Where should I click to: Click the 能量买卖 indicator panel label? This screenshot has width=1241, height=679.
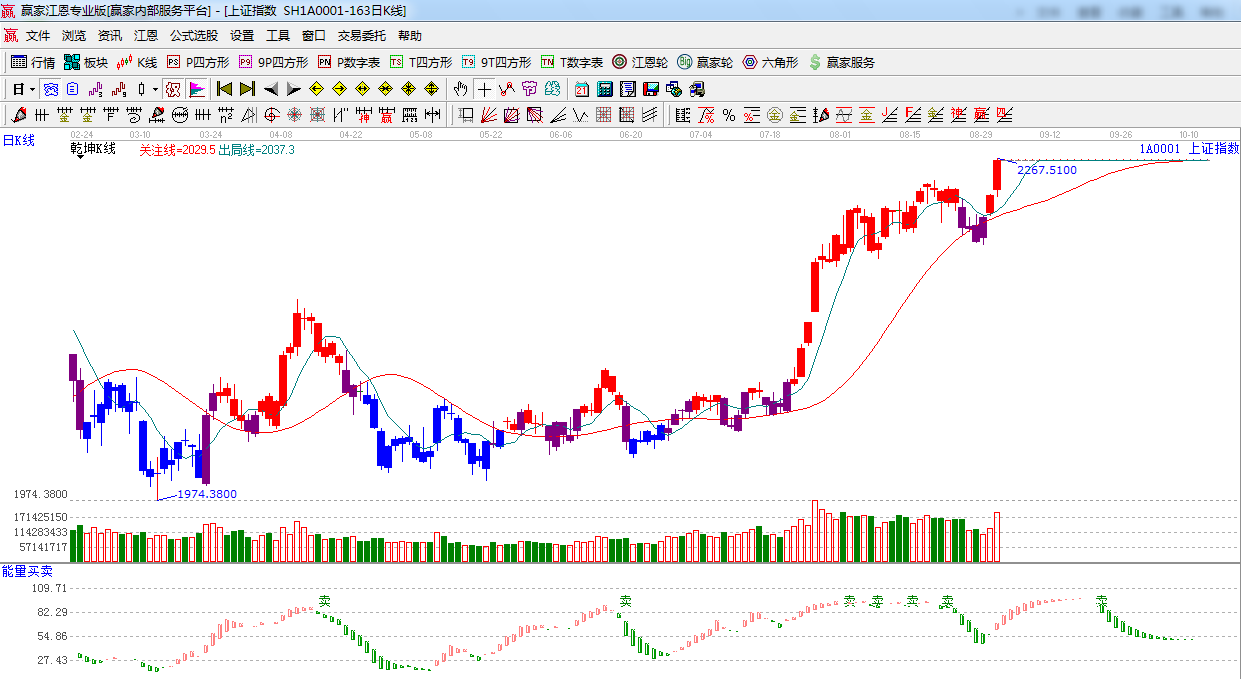(x=27, y=571)
